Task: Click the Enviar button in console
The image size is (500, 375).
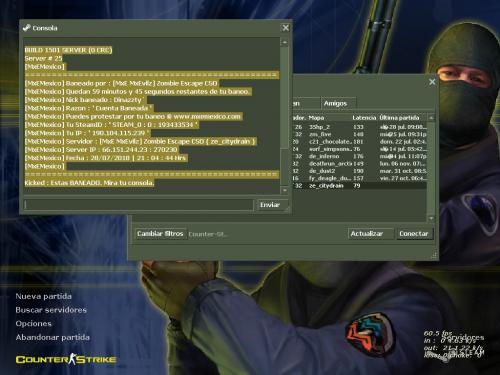Action: point(270,205)
